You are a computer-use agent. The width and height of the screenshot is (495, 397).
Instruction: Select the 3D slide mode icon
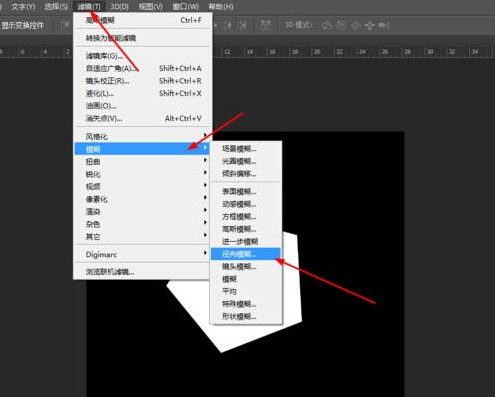[369, 25]
